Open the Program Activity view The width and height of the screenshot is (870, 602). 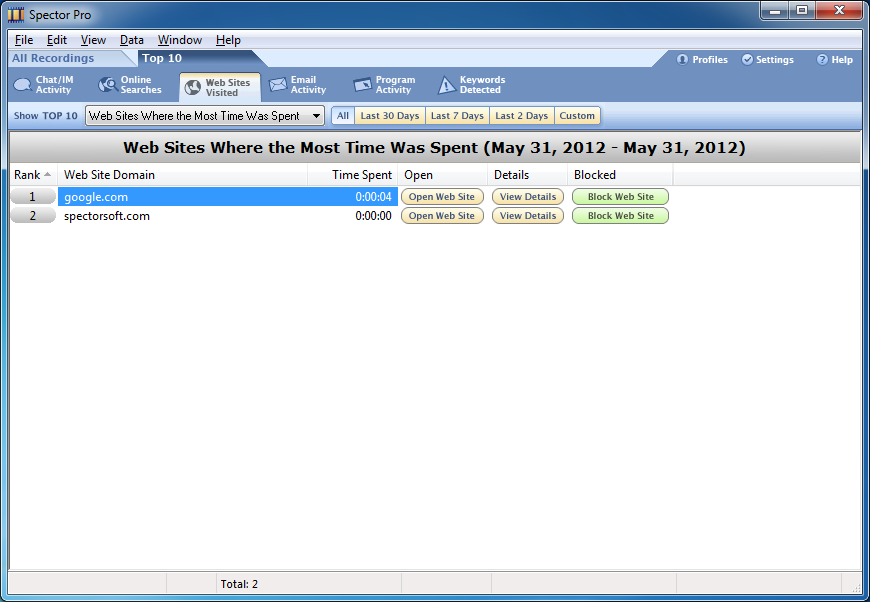click(383, 85)
